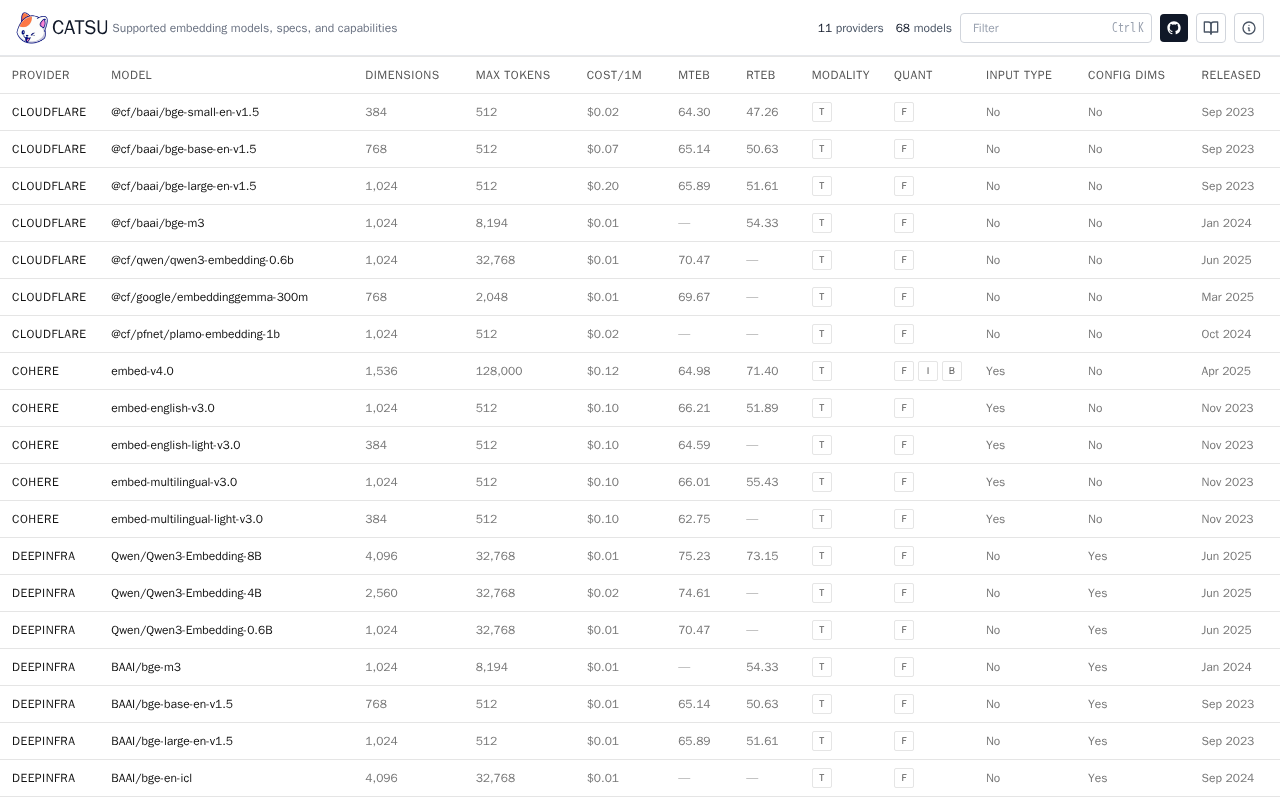1280x800 pixels.
Task: Click the CONFIG DIMS column header
Action: 1126,75
